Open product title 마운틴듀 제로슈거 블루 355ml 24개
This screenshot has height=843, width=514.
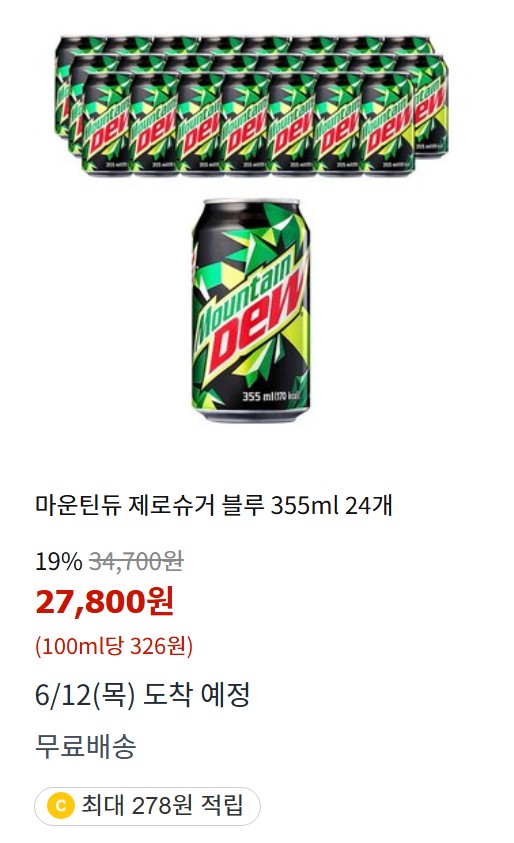214,505
